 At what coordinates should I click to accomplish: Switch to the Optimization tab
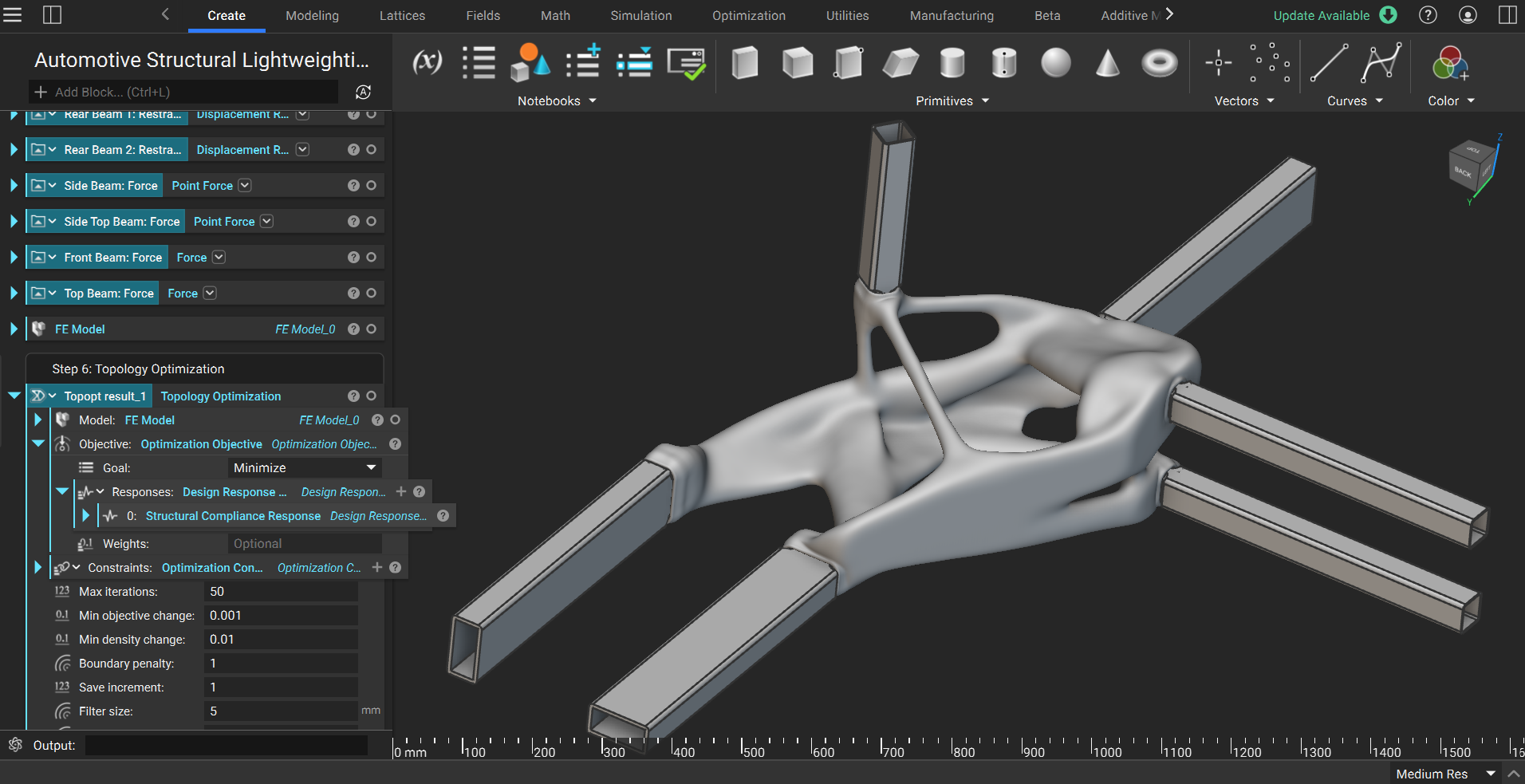tap(748, 15)
